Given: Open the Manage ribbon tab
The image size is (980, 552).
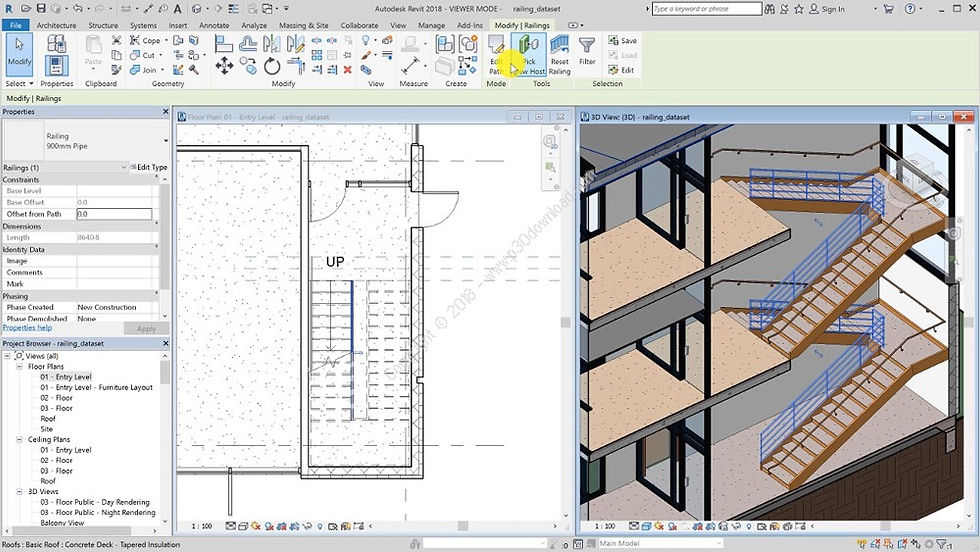Looking at the screenshot, I should tap(431, 26).
